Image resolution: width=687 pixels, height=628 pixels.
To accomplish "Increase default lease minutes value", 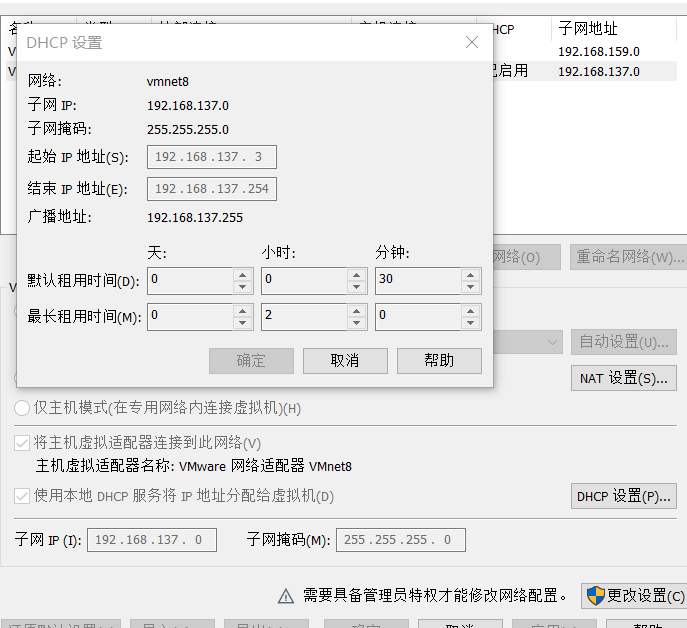I will pos(471,274).
